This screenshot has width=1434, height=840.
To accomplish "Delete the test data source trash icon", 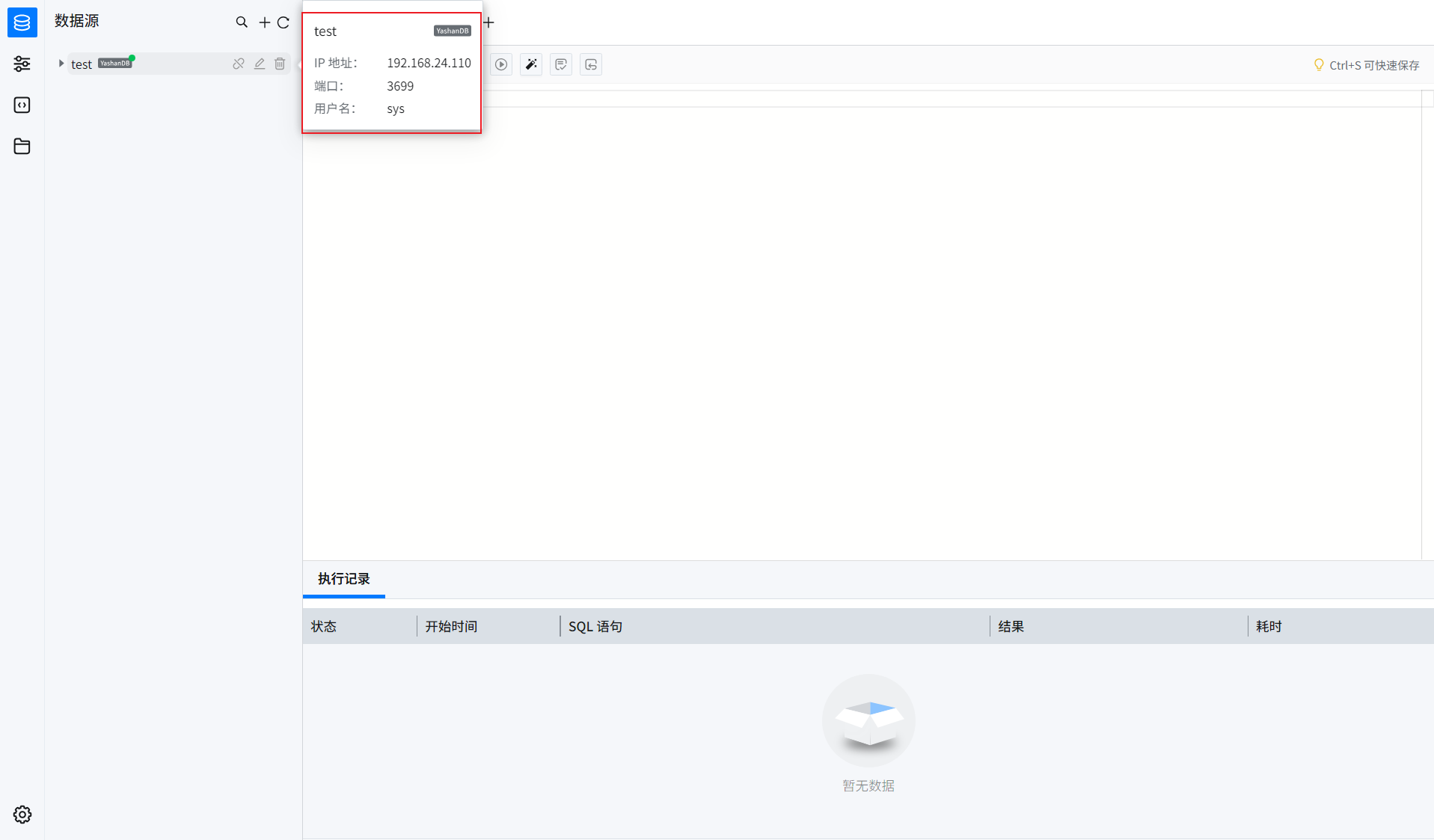I will 280,64.
